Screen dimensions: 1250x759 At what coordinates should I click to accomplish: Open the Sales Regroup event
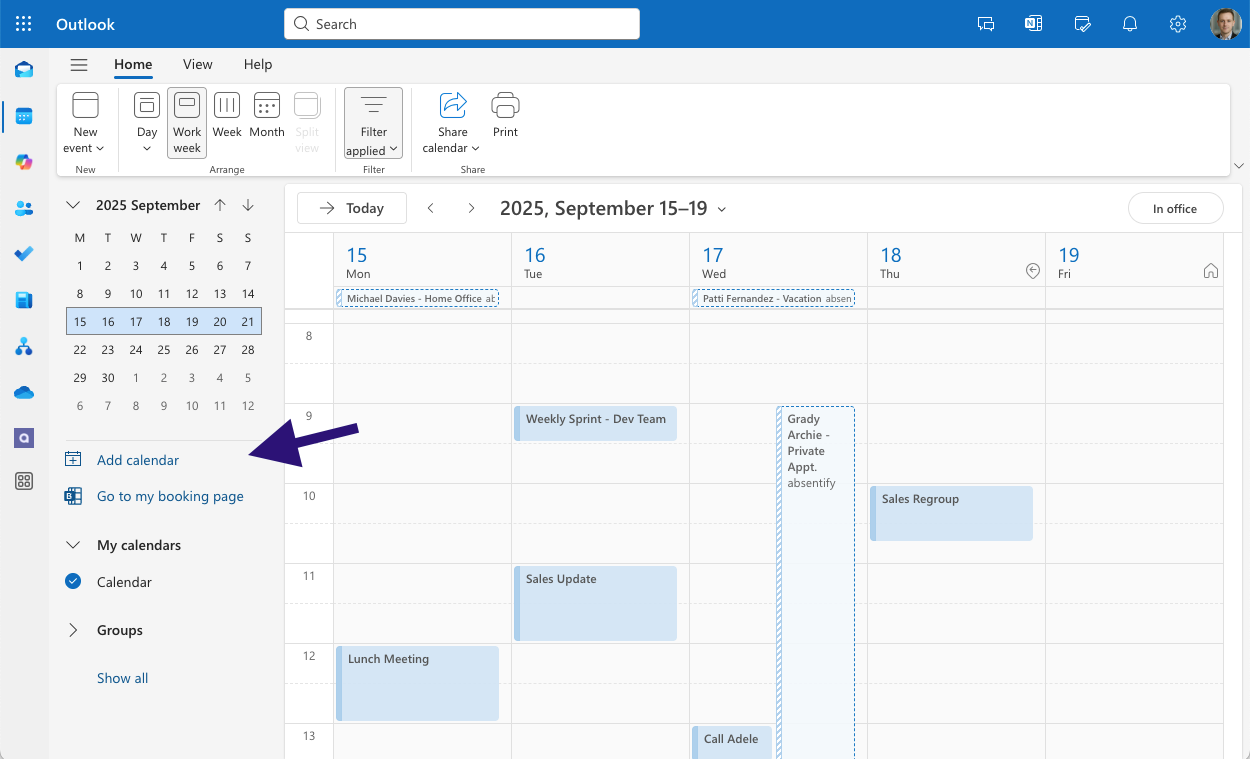pos(951,513)
